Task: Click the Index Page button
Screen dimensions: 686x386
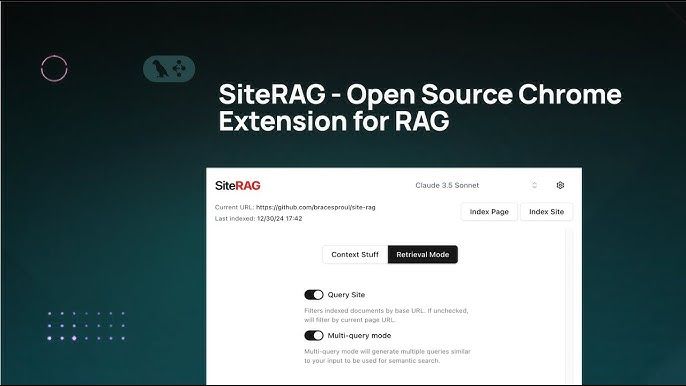Action: coord(489,212)
